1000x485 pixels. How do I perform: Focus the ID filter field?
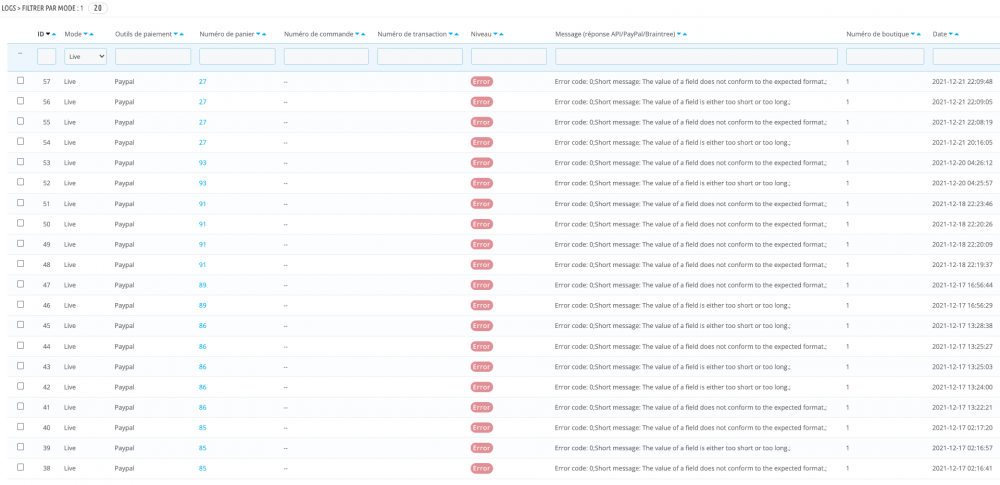[47, 56]
